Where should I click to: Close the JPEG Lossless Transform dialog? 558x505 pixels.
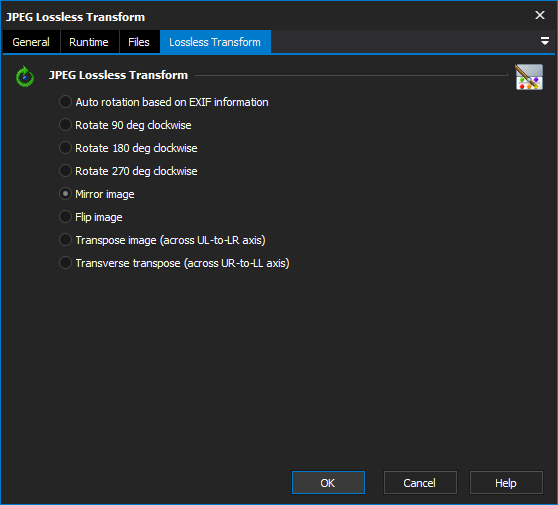[540, 15]
